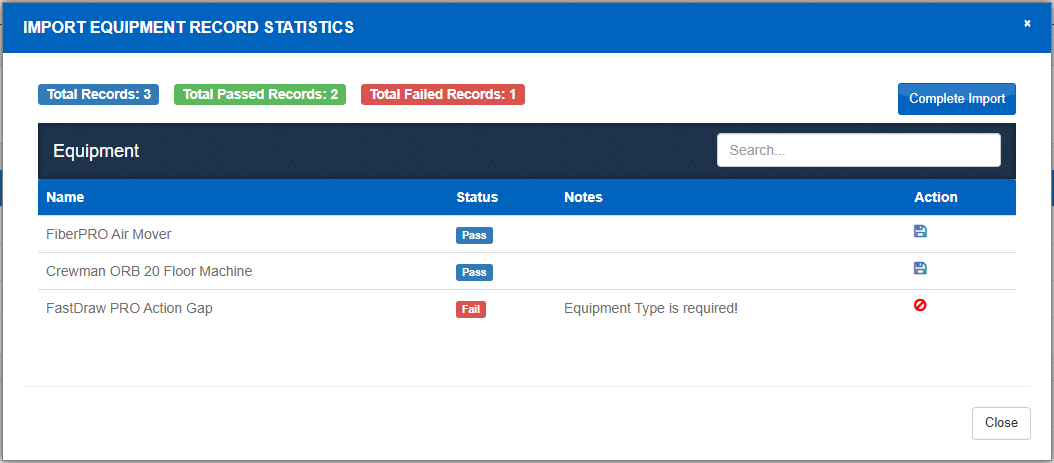Click the Total Records: 3 badge
The height and width of the screenshot is (463, 1054).
[x=98, y=94]
